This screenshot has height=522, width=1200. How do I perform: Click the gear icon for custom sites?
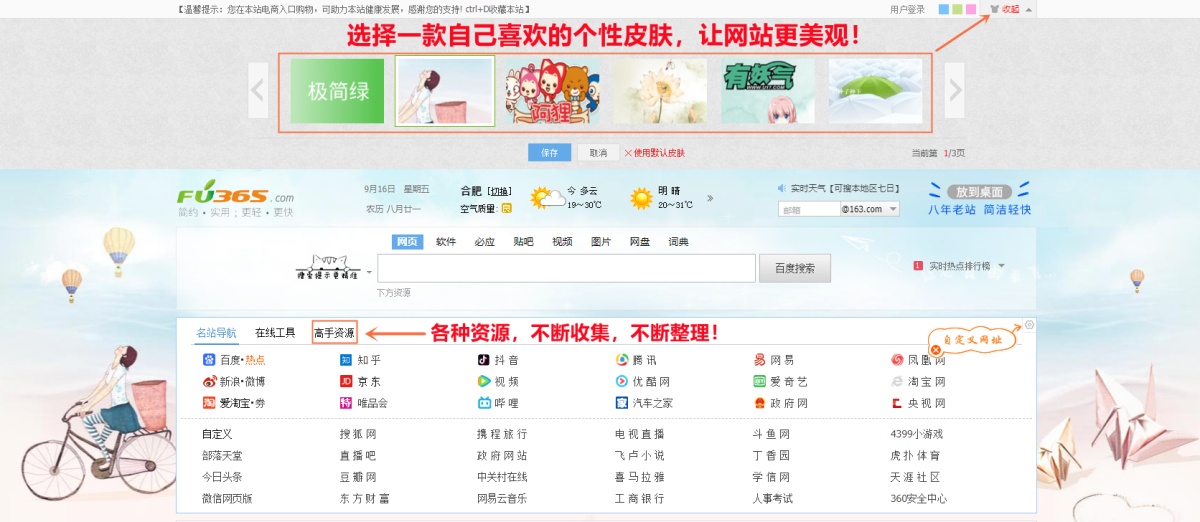coord(1030,325)
